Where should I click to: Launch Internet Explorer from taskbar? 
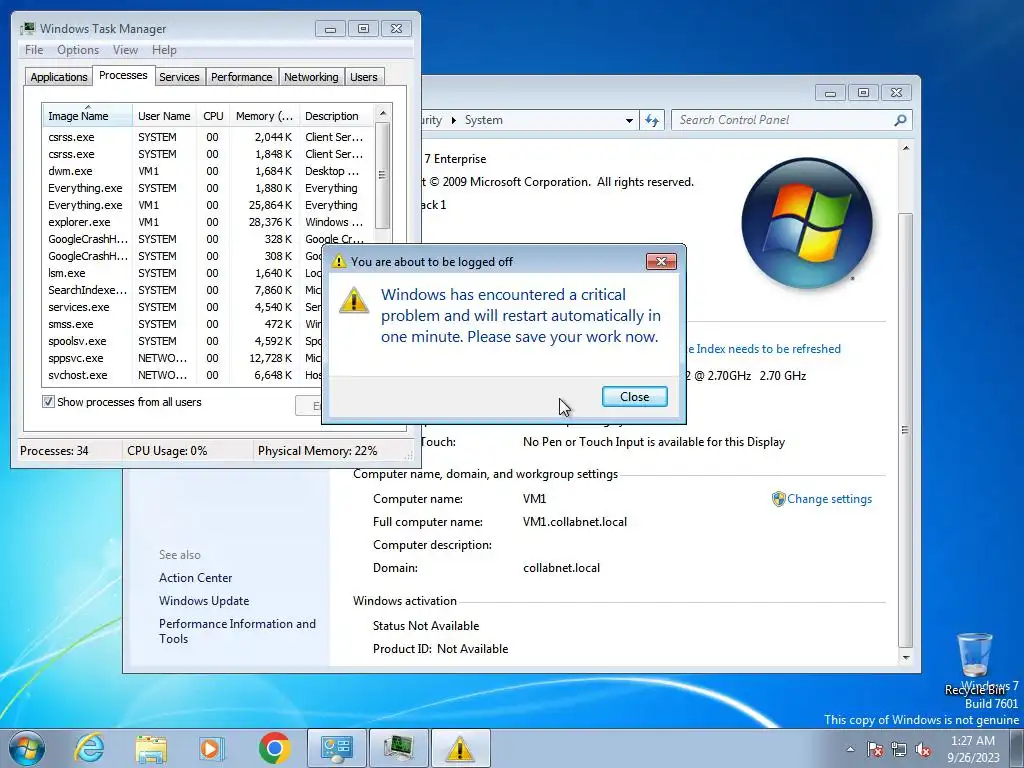pos(89,748)
